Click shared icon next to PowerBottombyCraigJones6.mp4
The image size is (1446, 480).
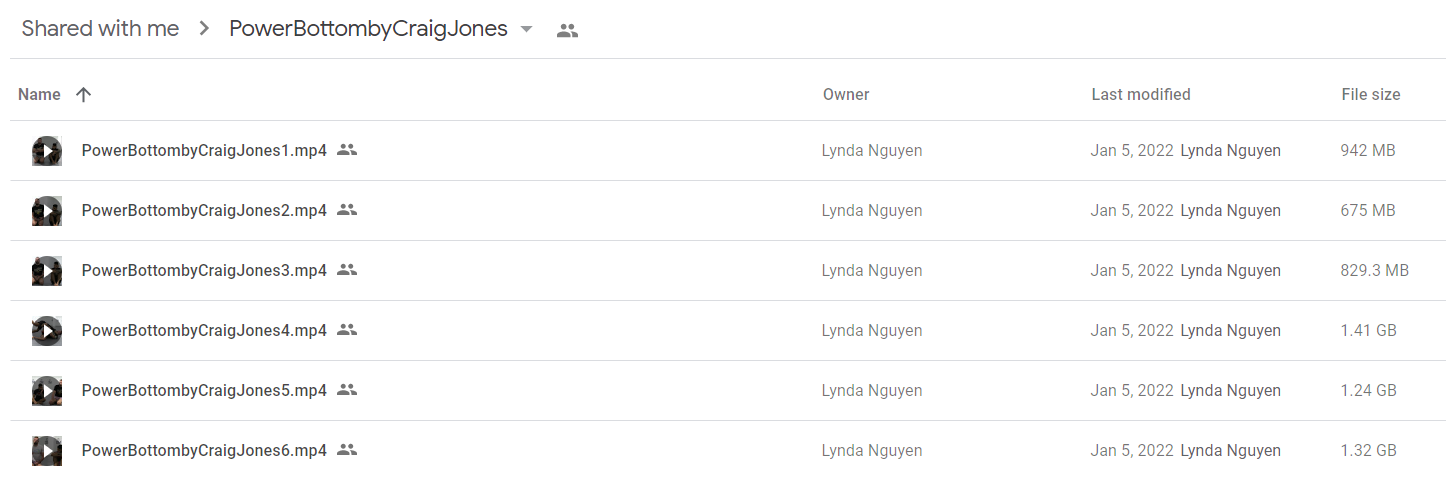347,450
